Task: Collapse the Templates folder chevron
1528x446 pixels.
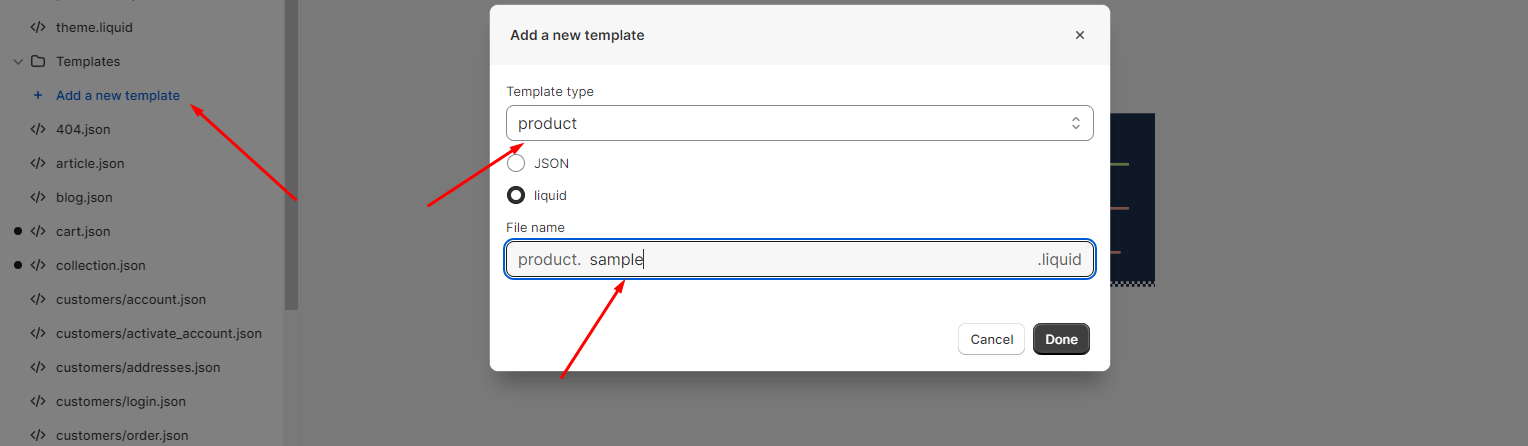Action: coord(18,62)
